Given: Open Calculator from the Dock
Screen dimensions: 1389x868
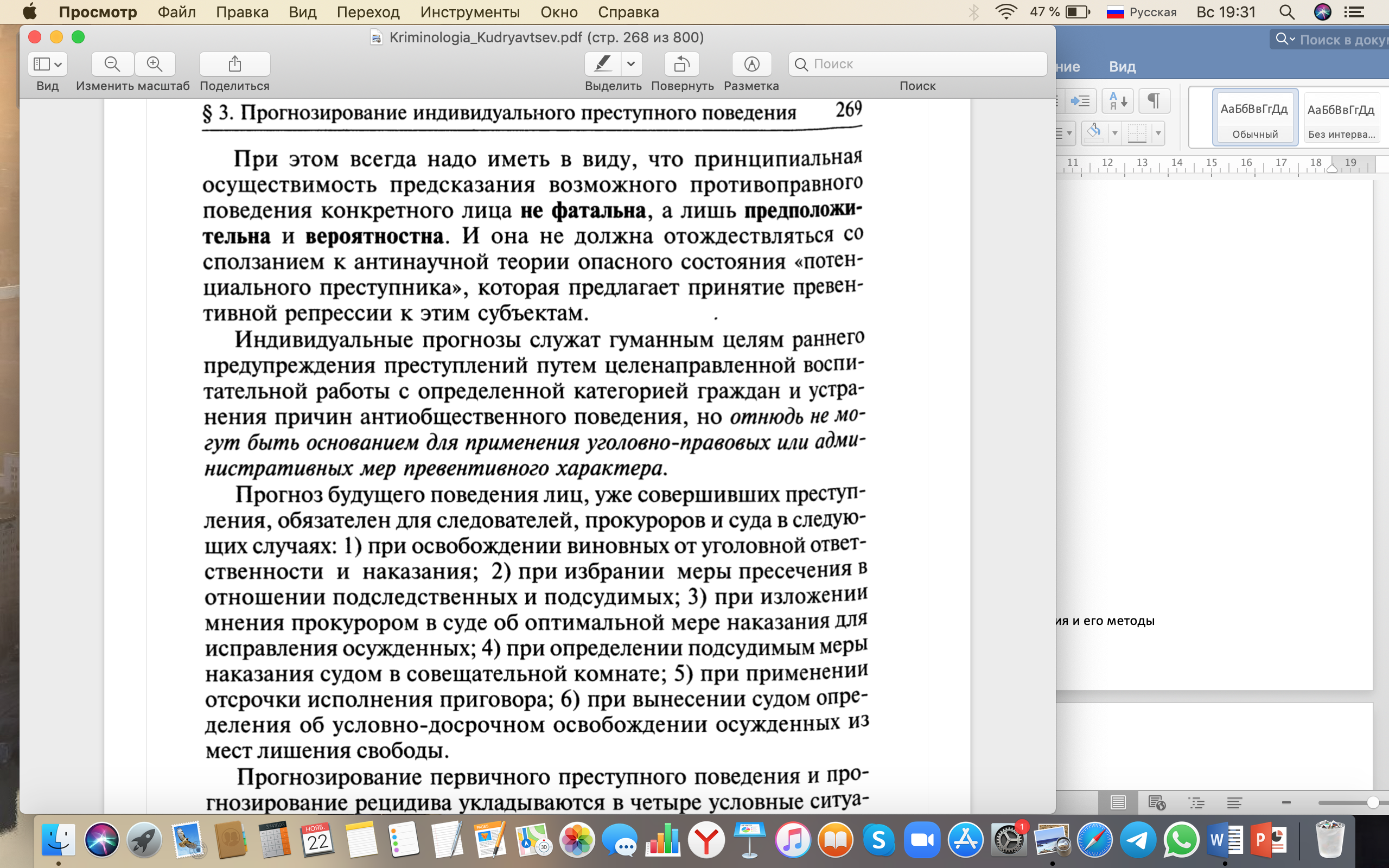Looking at the screenshot, I should pyautogui.click(x=275, y=840).
